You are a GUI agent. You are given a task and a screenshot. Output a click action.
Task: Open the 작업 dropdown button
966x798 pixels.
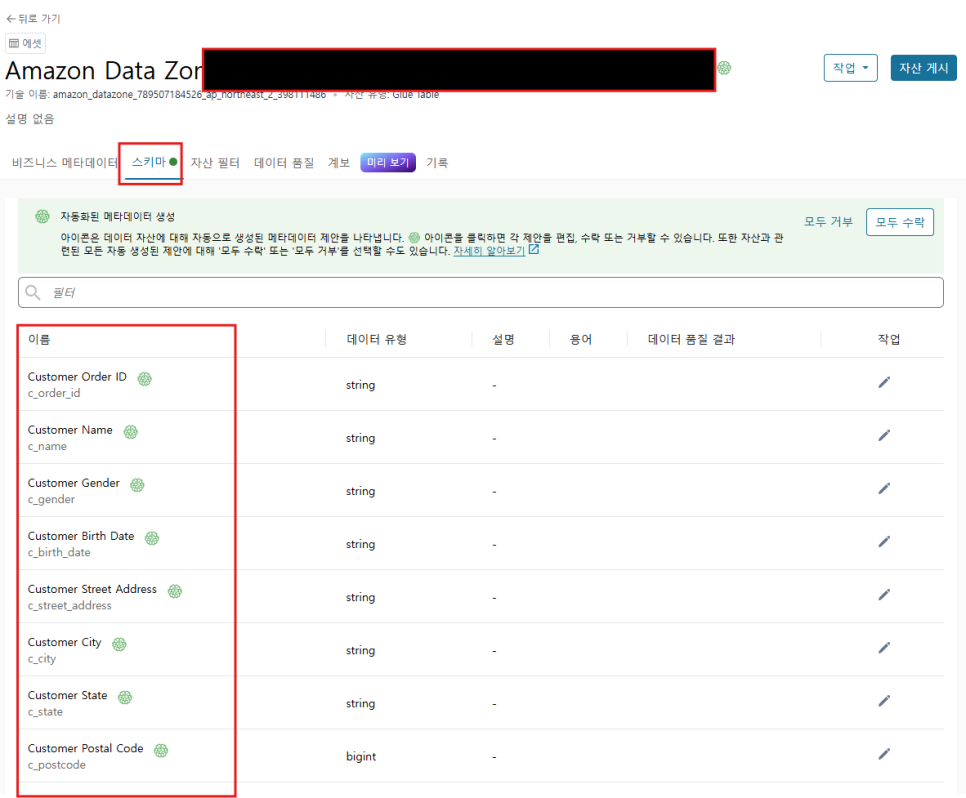(850, 68)
